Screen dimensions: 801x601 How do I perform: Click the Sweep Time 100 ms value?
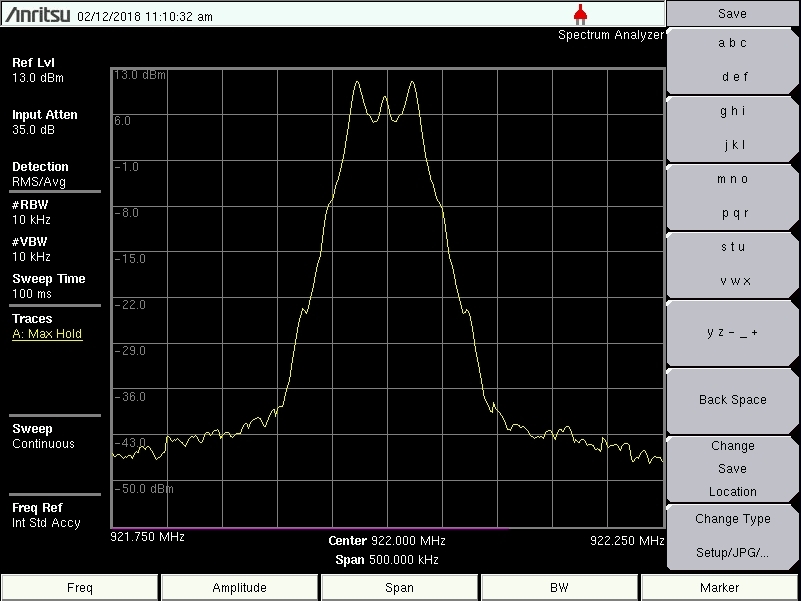click(32, 294)
